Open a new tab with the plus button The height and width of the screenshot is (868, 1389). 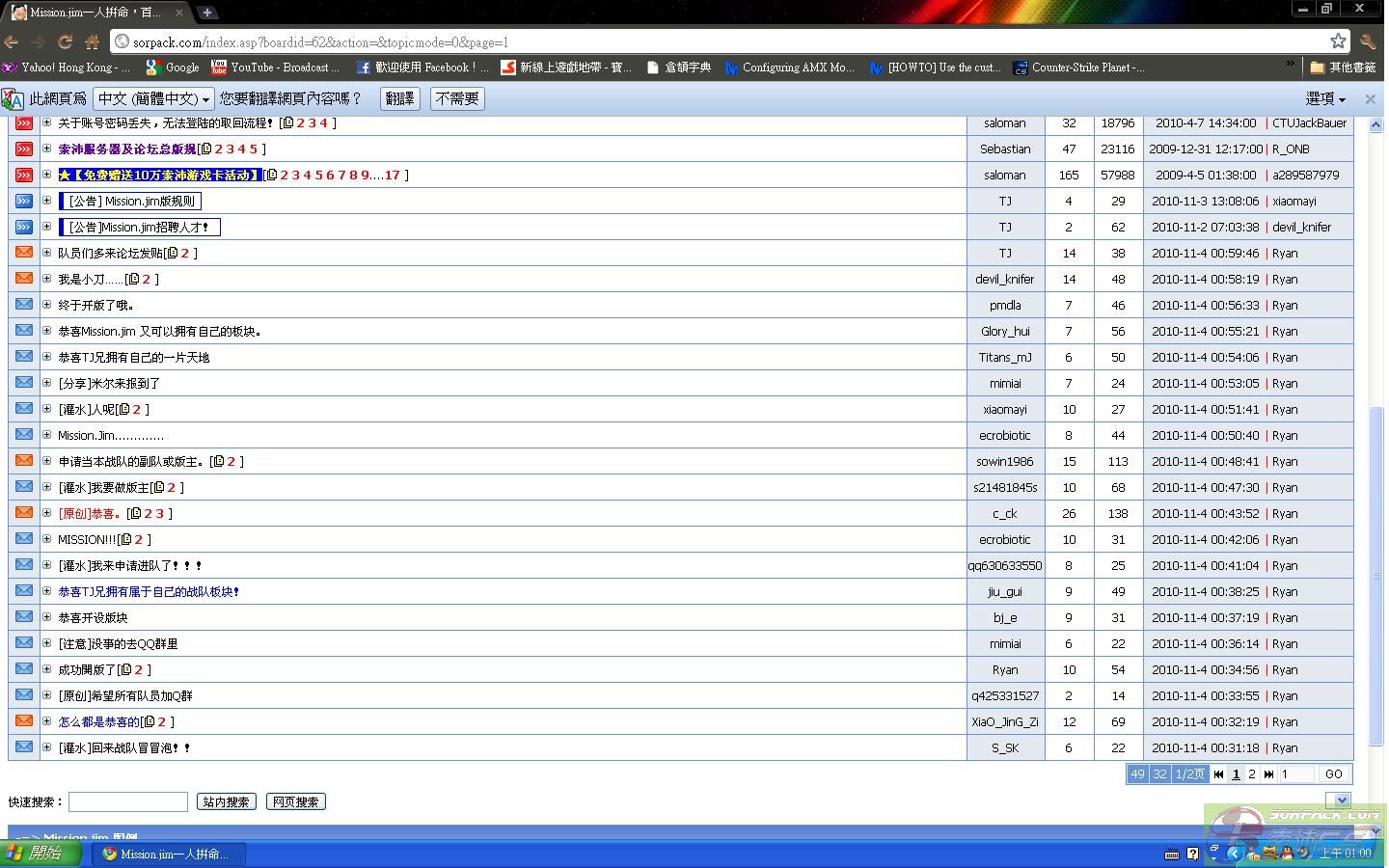(207, 13)
